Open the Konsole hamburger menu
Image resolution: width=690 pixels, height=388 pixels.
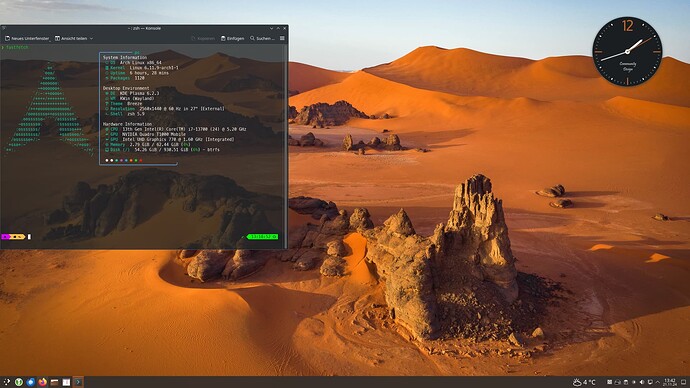coord(282,38)
